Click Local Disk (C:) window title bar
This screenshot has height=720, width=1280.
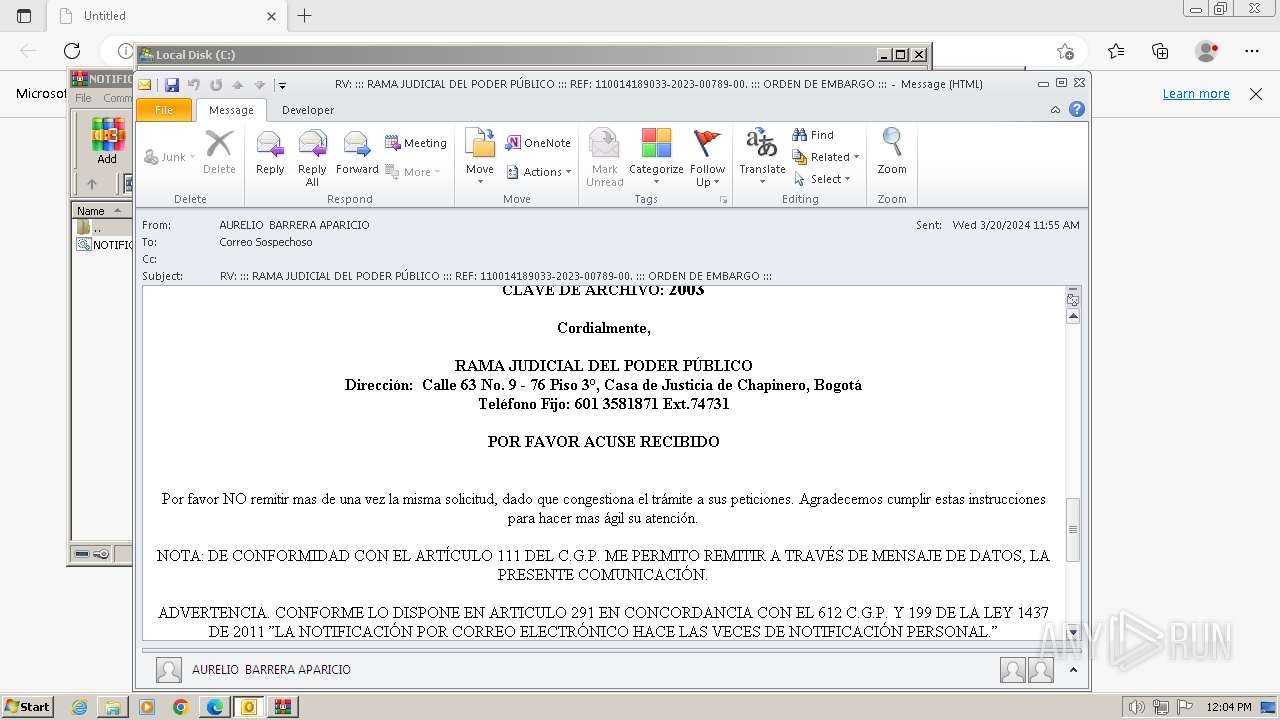click(x=533, y=55)
